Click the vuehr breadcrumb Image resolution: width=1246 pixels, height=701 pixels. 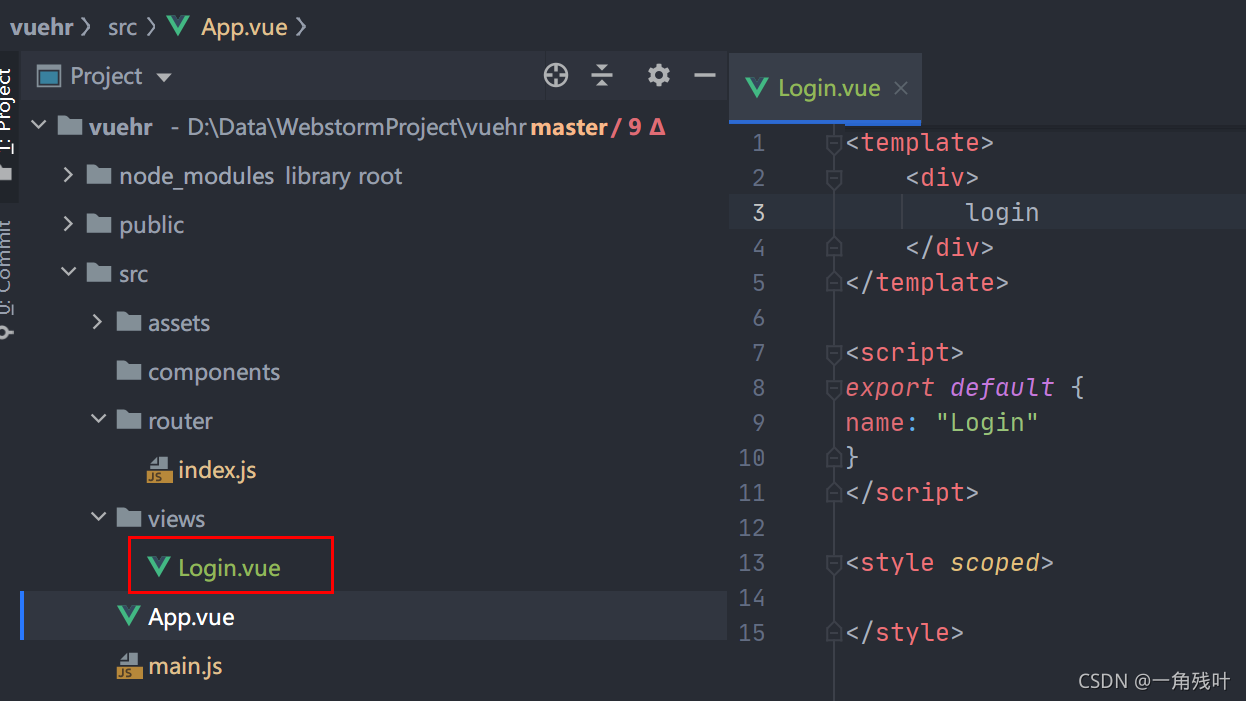click(x=42, y=27)
